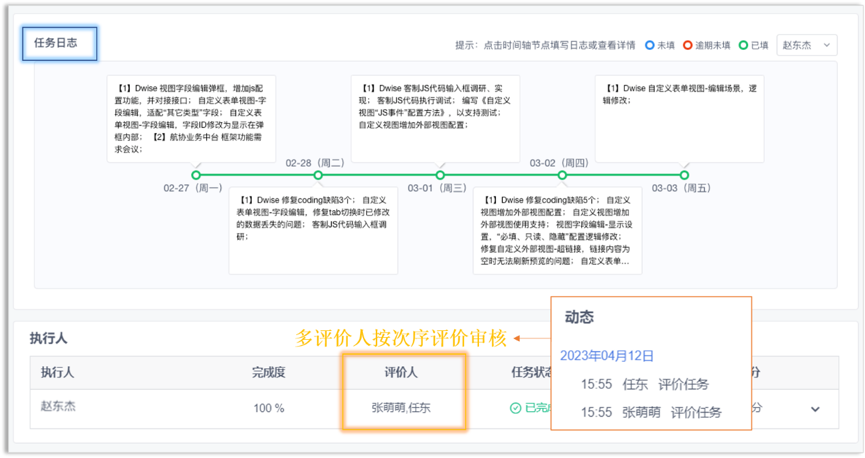Open the 赵东杰 user dropdown
This screenshot has height=458, width=865.
coord(806,45)
